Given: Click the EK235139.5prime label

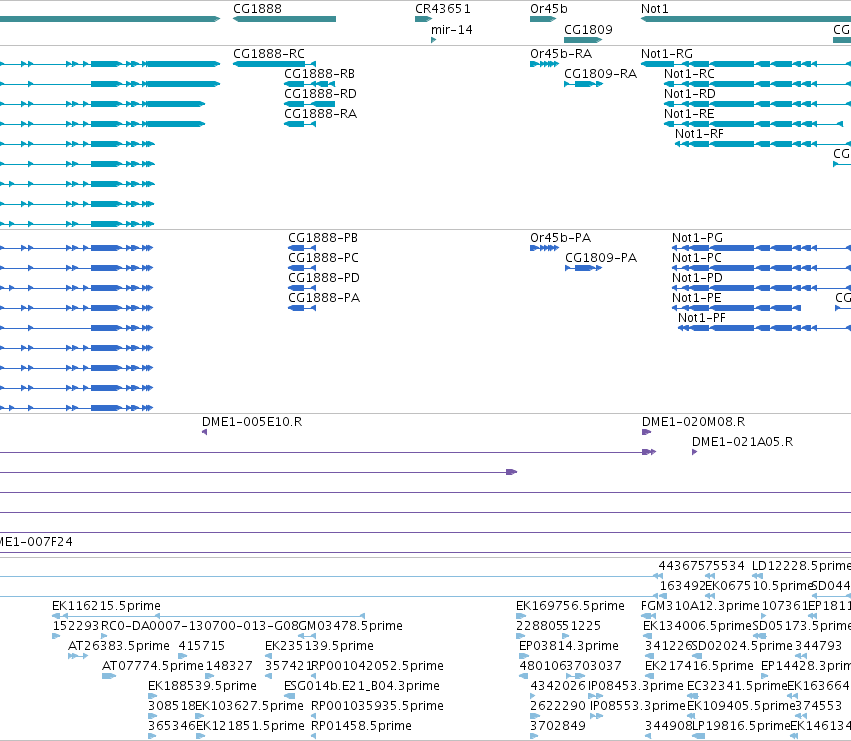Looking at the screenshot, I should tap(319, 646).
